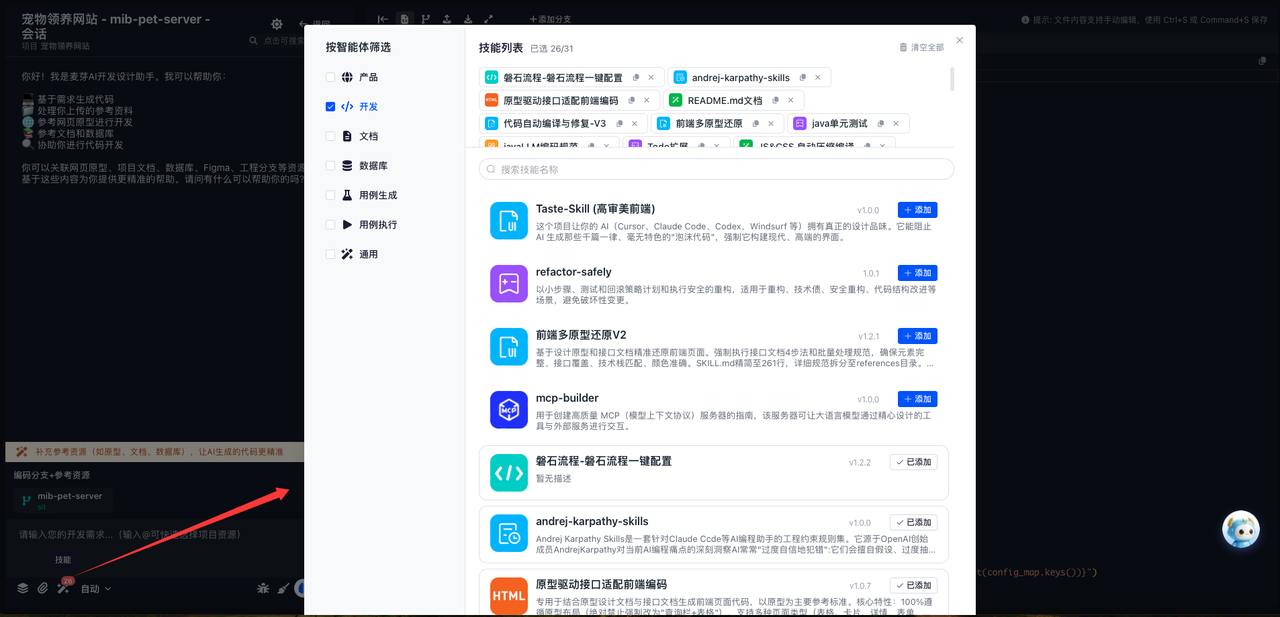This screenshot has width=1280, height=617.
Task: Focus the 请输入您的开发需求 chat input
Action: 155,535
